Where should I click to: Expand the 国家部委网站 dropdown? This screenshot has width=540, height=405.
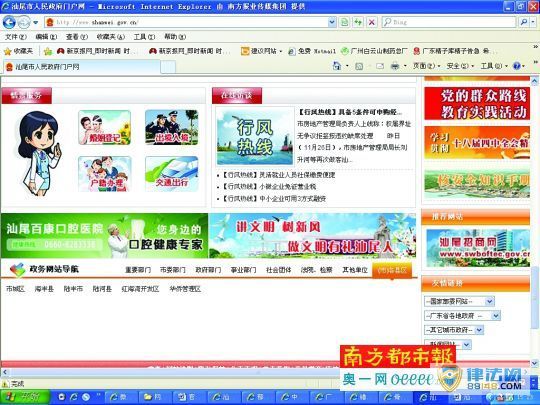(459, 301)
